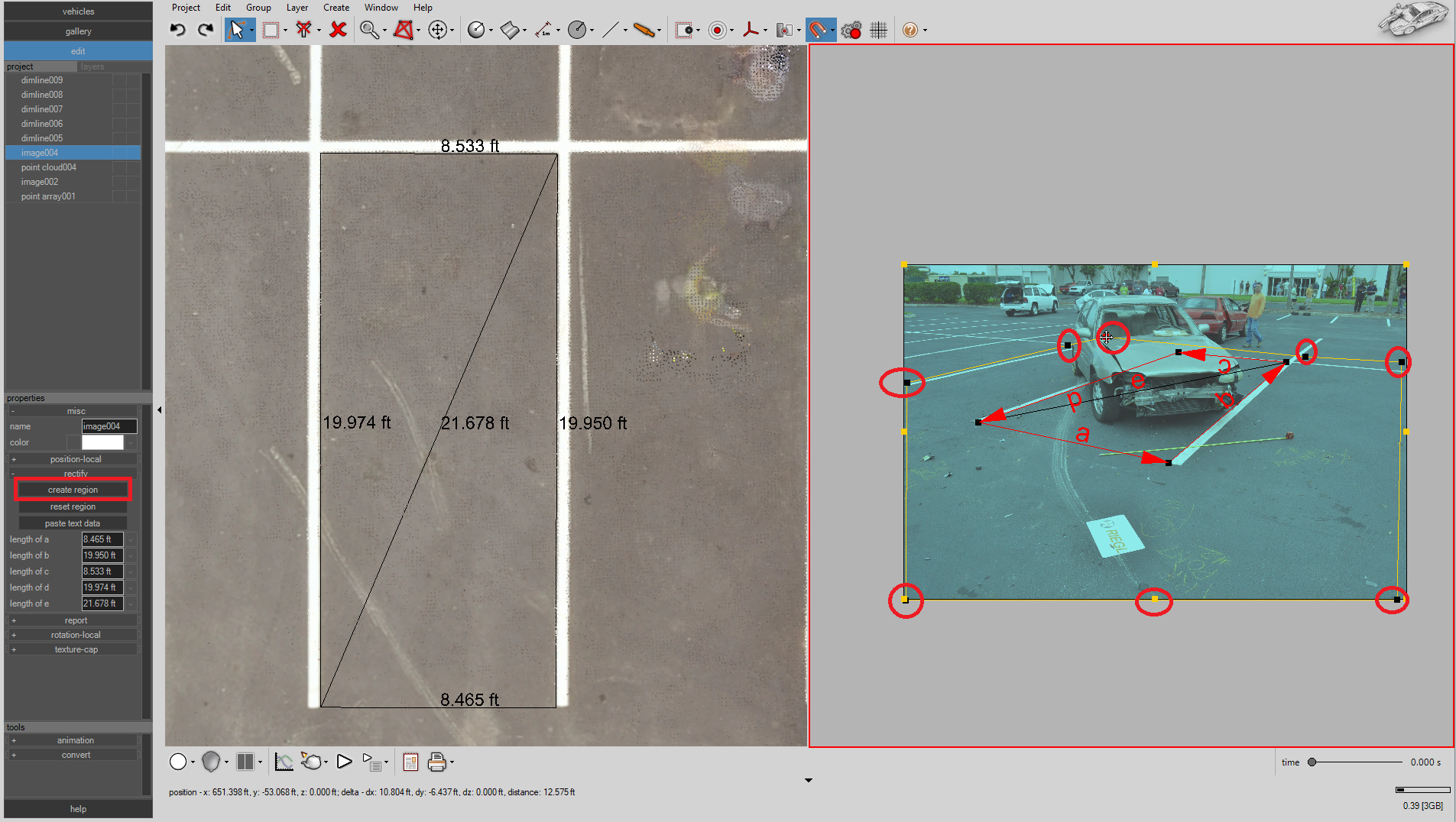Viewport: 1456px width, 822px height.
Task: Select the diagonal line draw tool
Action: pos(610,30)
